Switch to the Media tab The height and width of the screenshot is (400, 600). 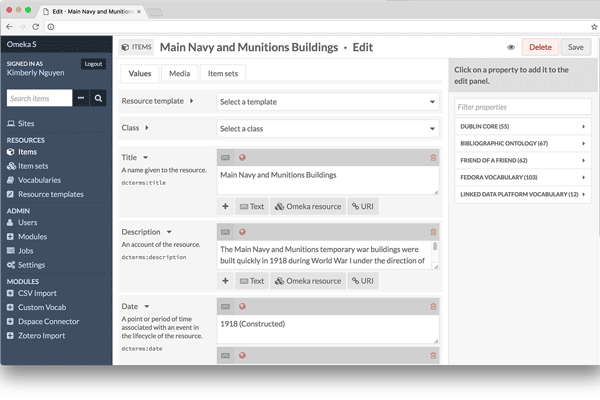click(x=179, y=73)
